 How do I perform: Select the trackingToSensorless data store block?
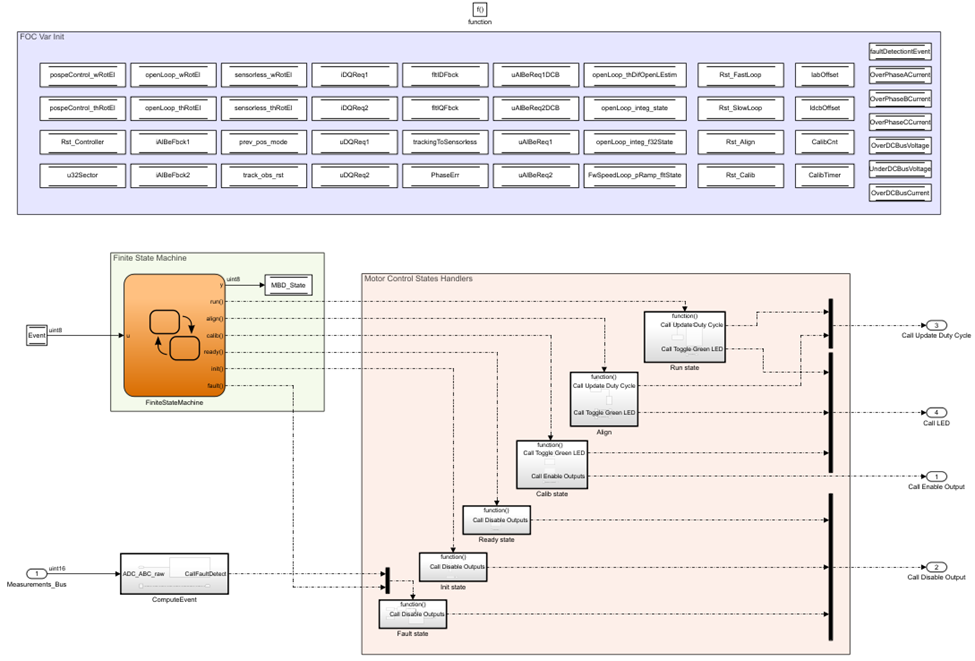click(x=445, y=142)
